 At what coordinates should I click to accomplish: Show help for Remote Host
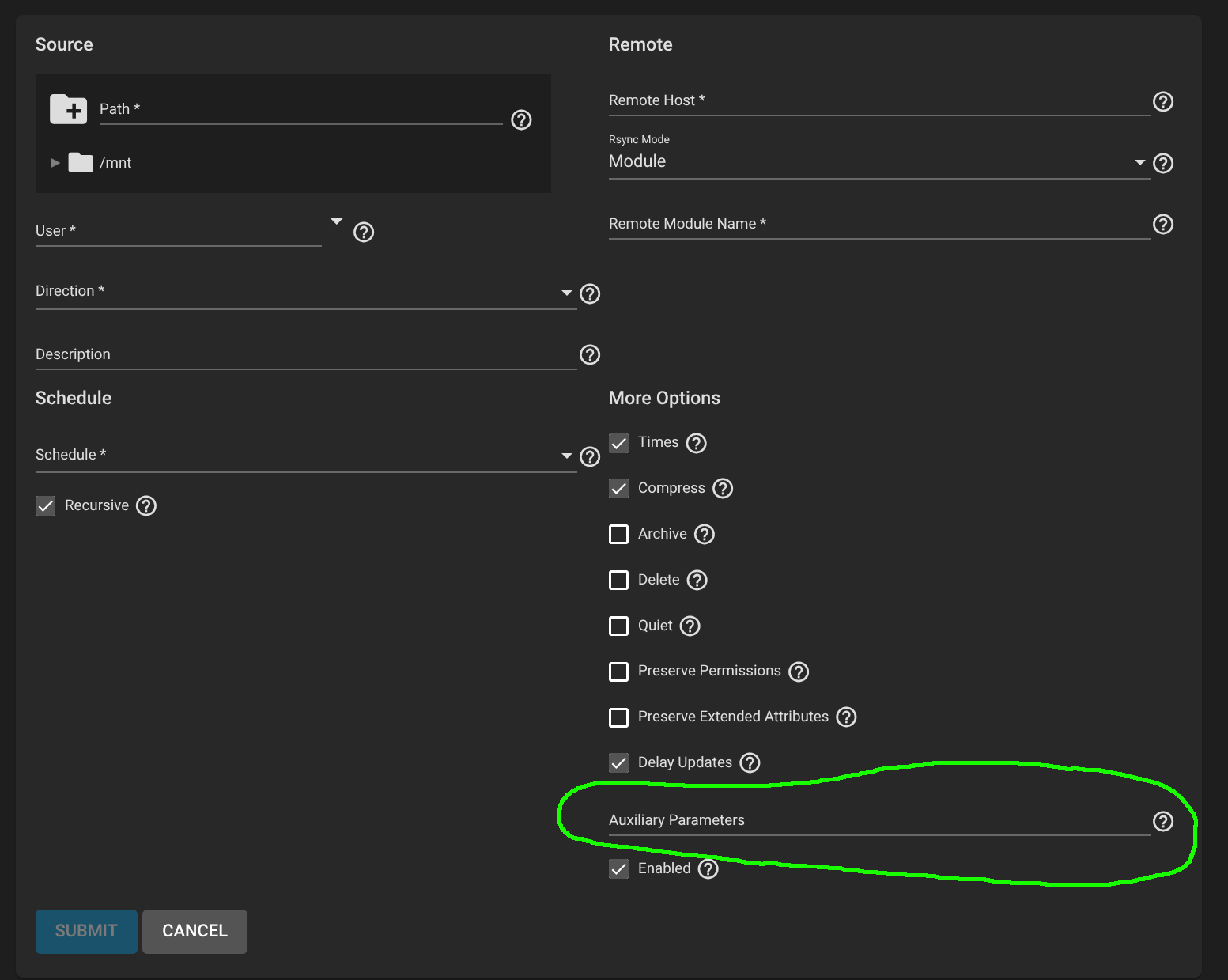pos(1163,101)
